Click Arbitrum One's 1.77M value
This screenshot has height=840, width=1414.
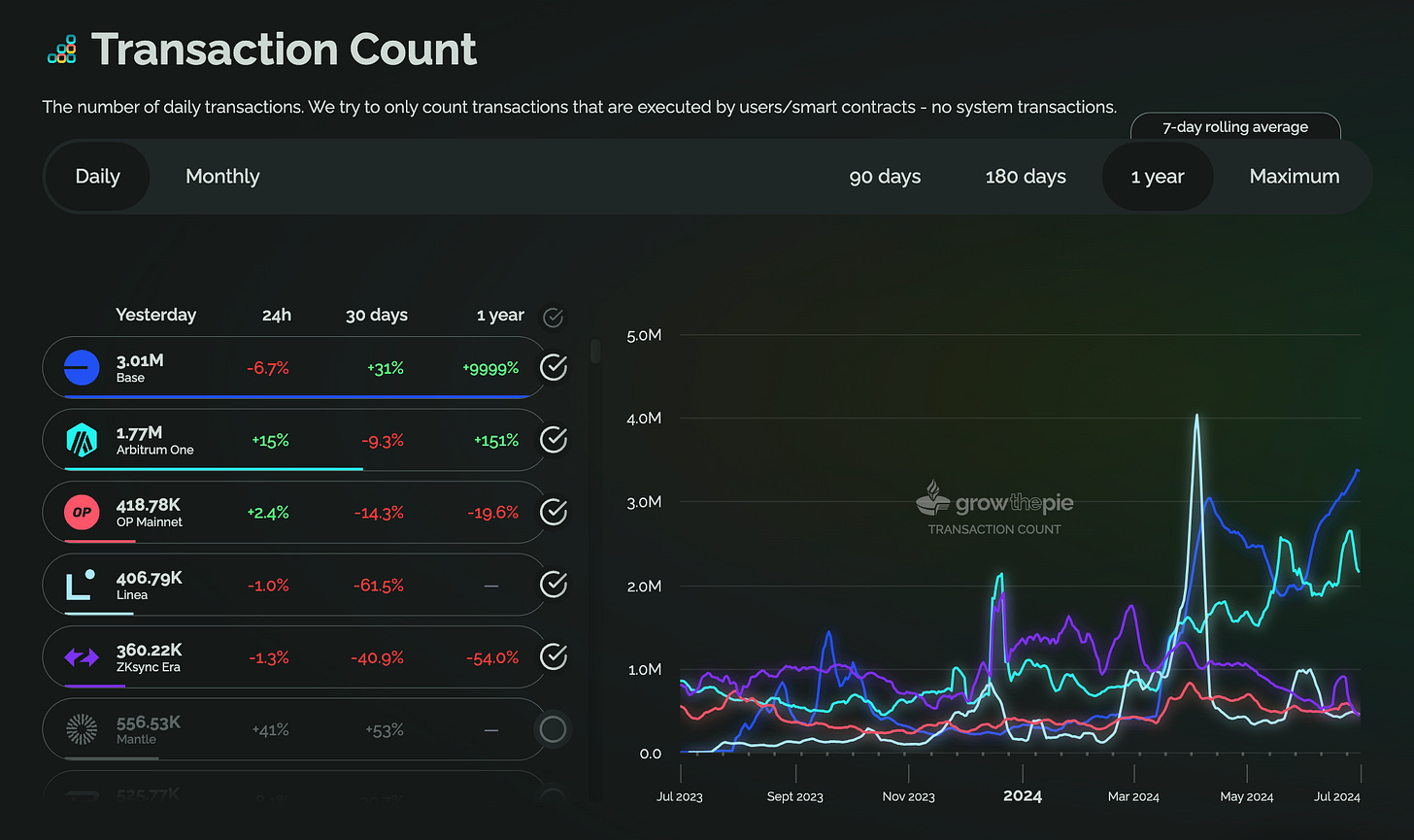139,432
